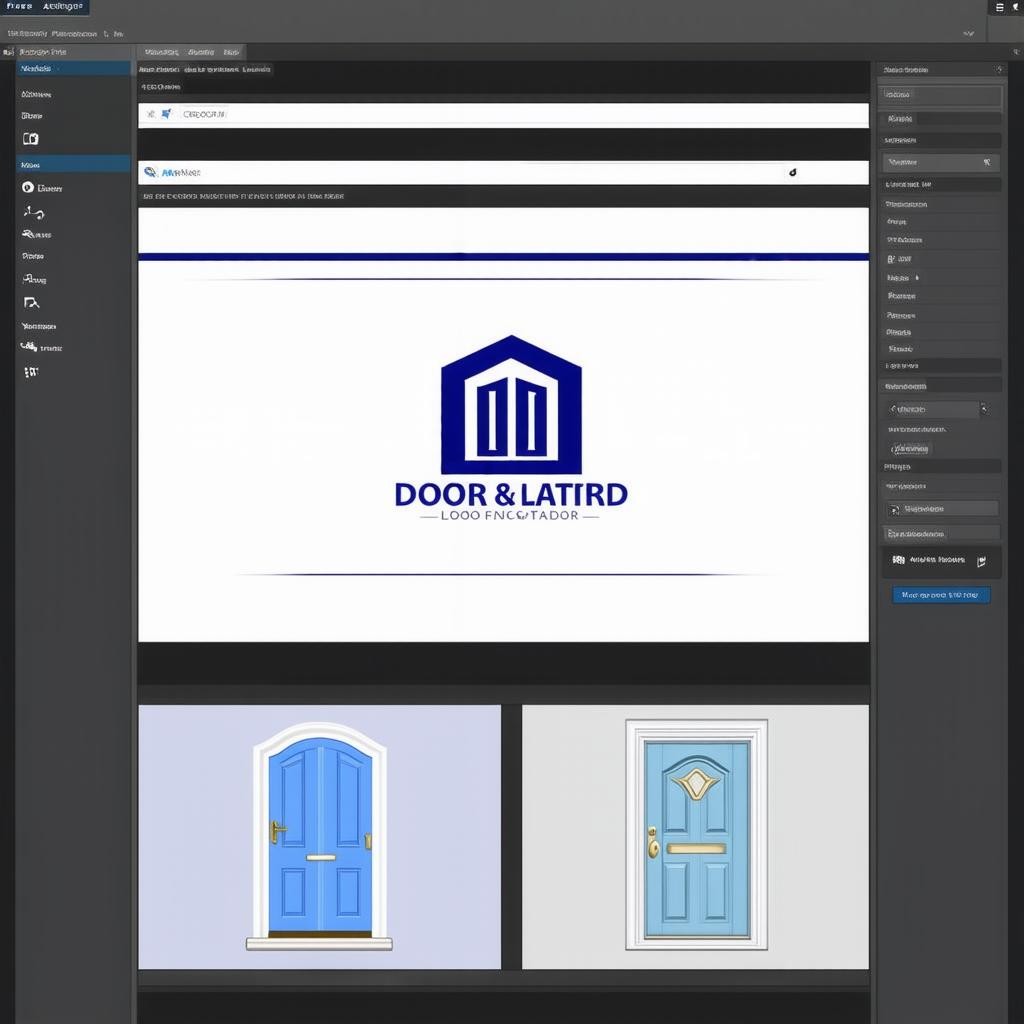Click the book icon in the left sidebar
Viewport: 1024px width, 1024px height.
point(30,139)
